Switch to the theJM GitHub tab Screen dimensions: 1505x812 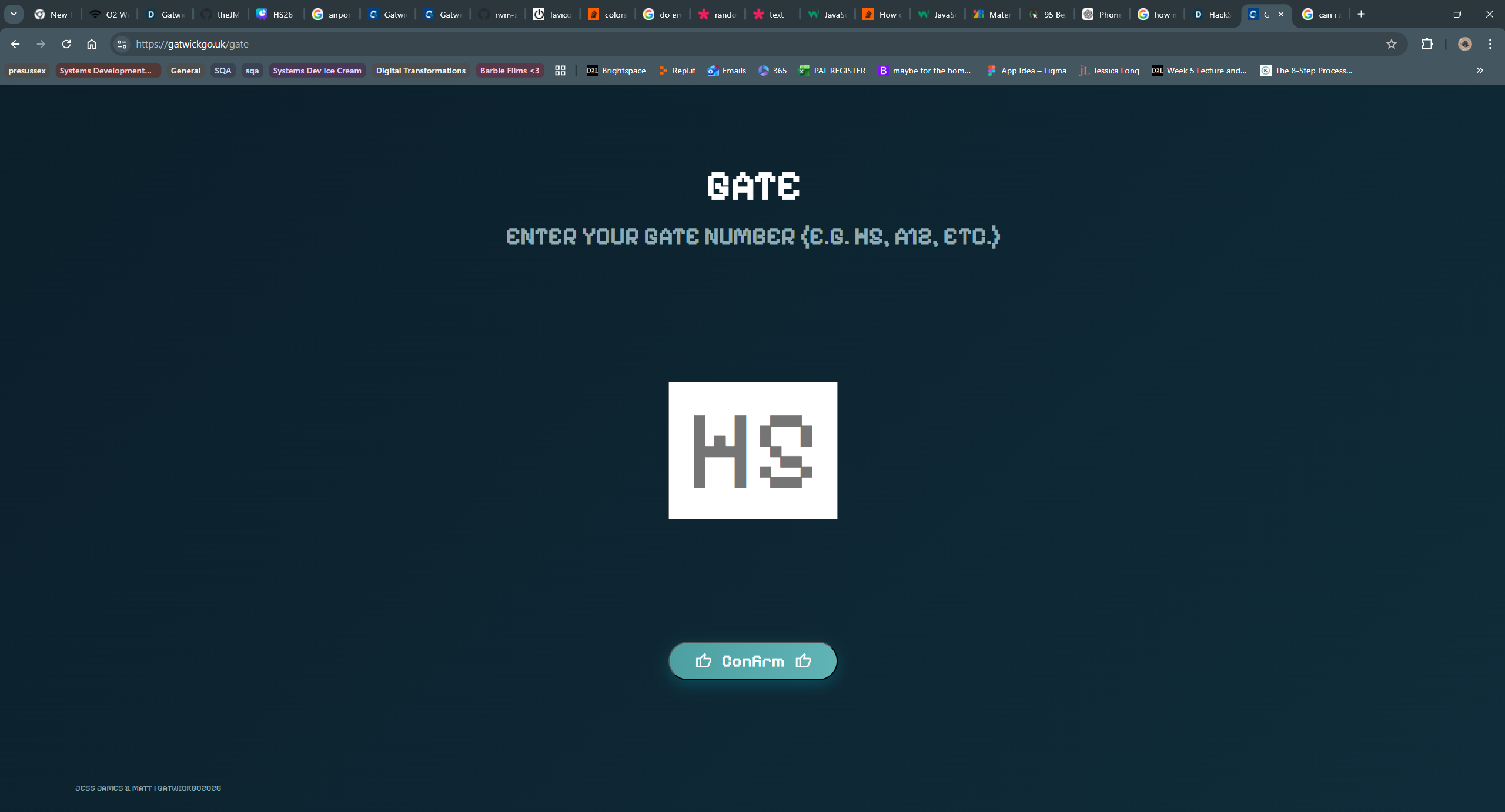click(220, 14)
